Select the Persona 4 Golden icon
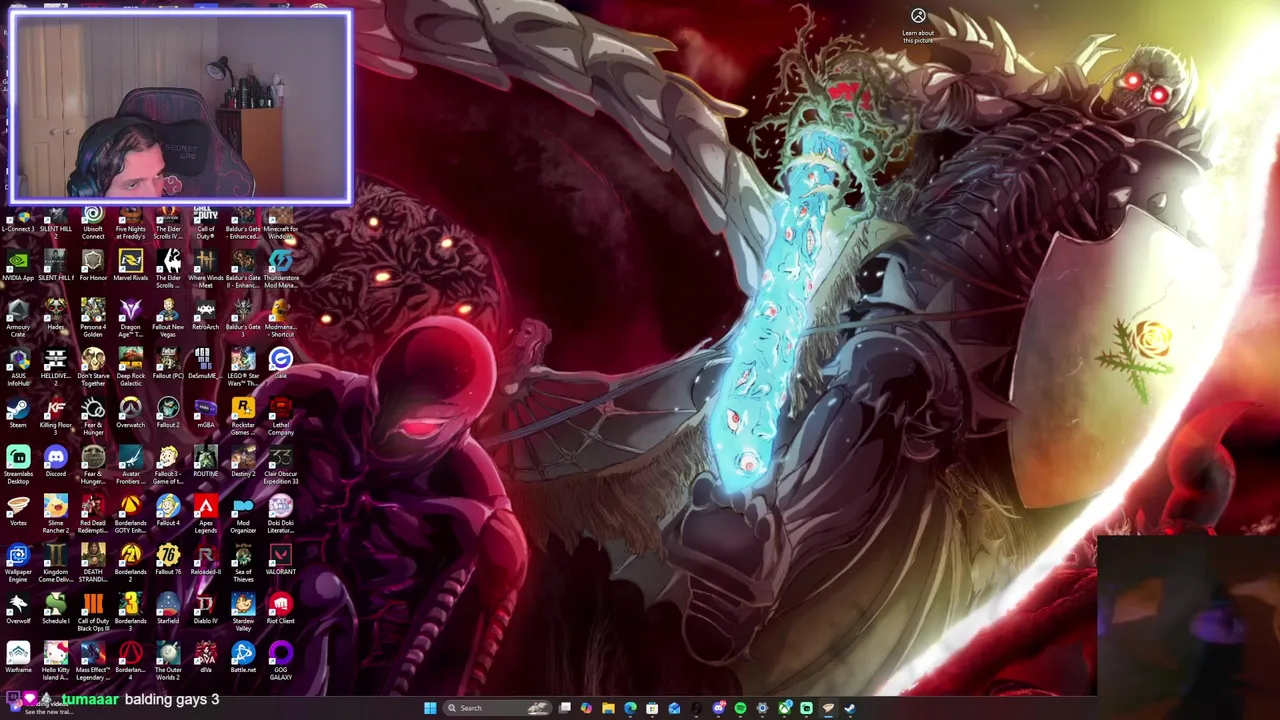Image resolution: width=1280 pixels, height=720 pixels. pyautogui.click(x=93, y=319)
